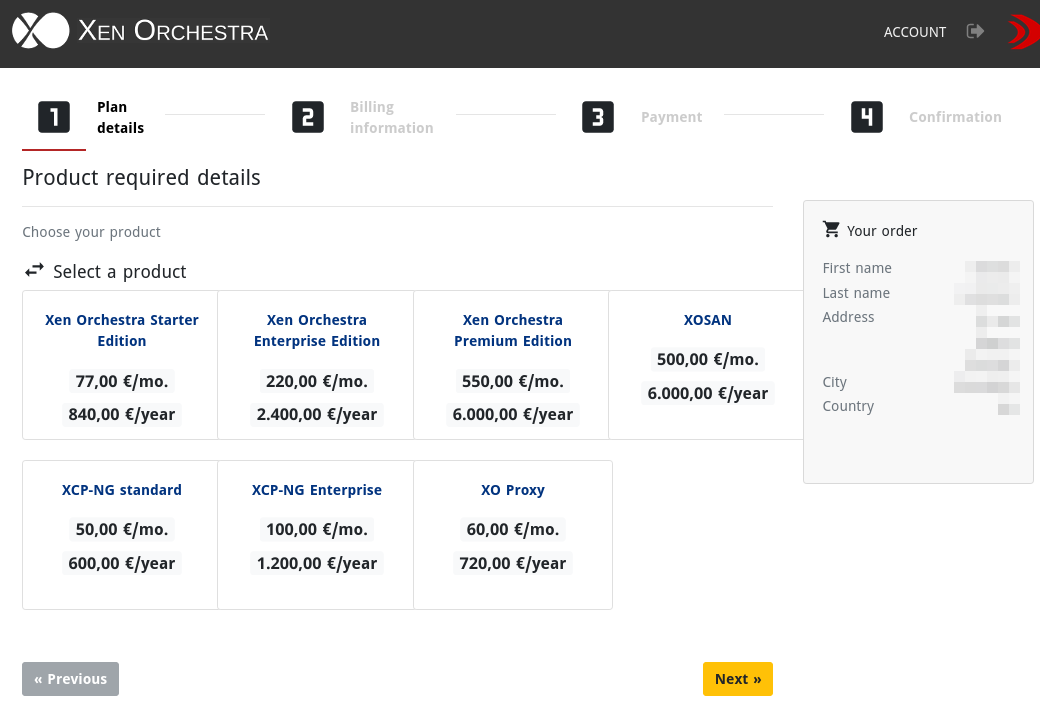Click the Previous button
The height and width of the screenshot is (708, 1040).
point(70,679)
